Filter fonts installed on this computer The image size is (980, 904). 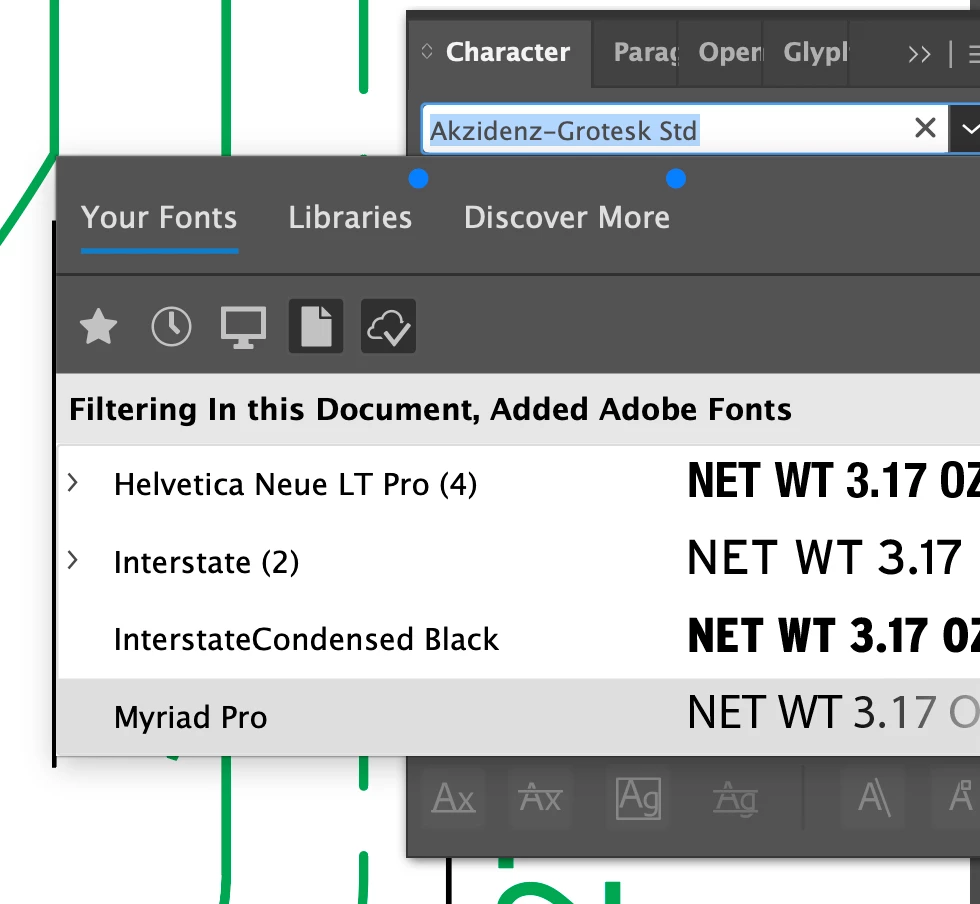coord(243,327)
